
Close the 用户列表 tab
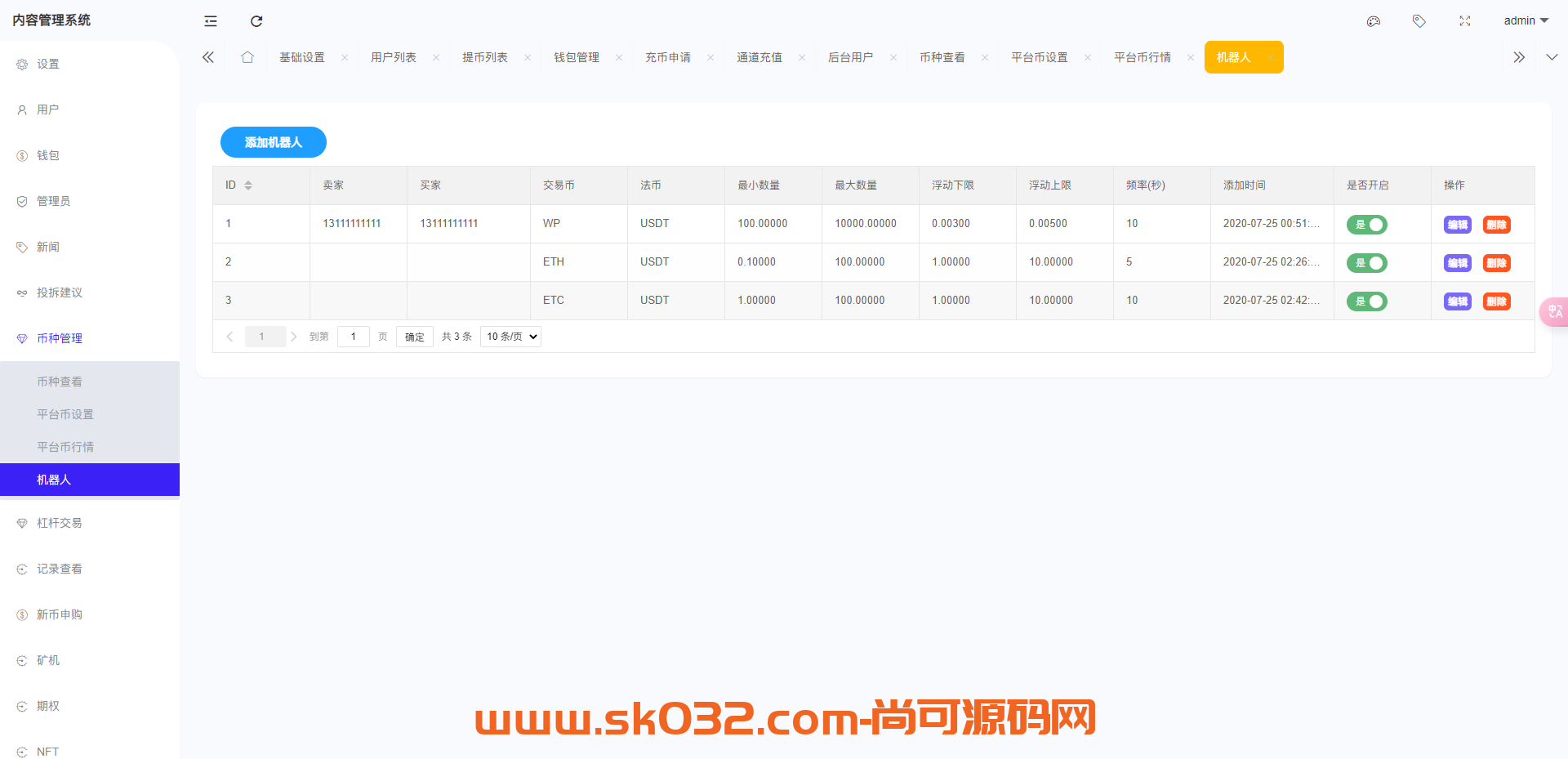pos(436,57)
